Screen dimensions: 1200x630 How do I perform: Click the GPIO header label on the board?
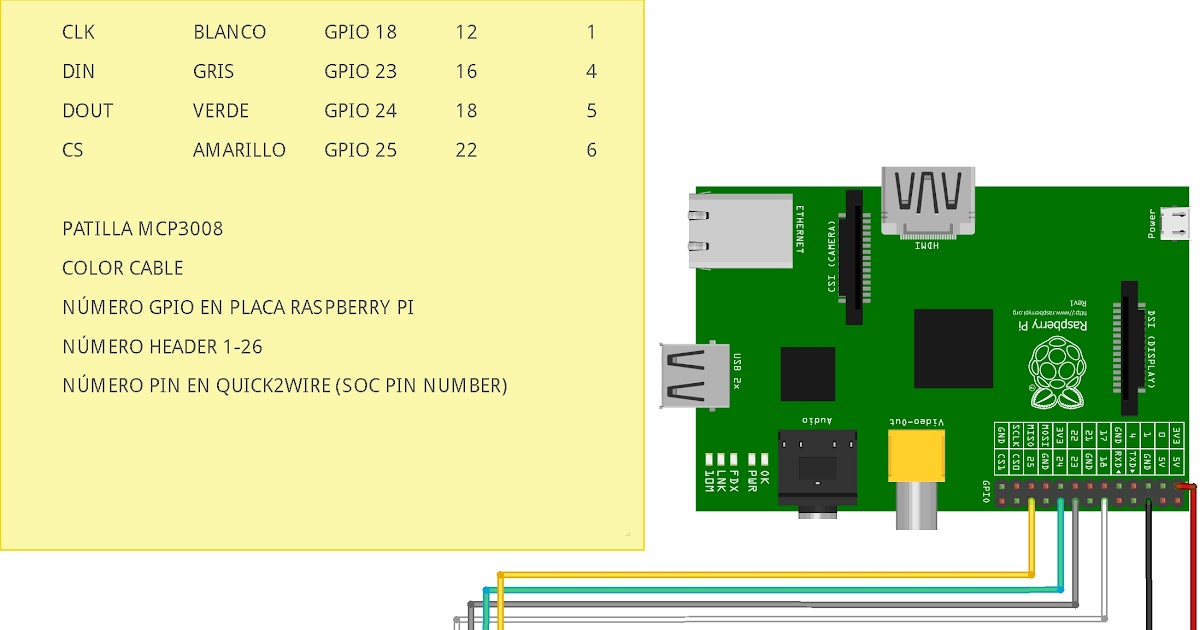coord(985,491)
